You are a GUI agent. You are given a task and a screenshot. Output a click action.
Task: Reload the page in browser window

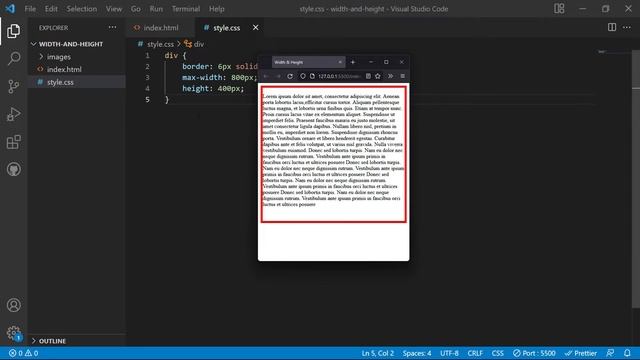[x=290, y=76]
